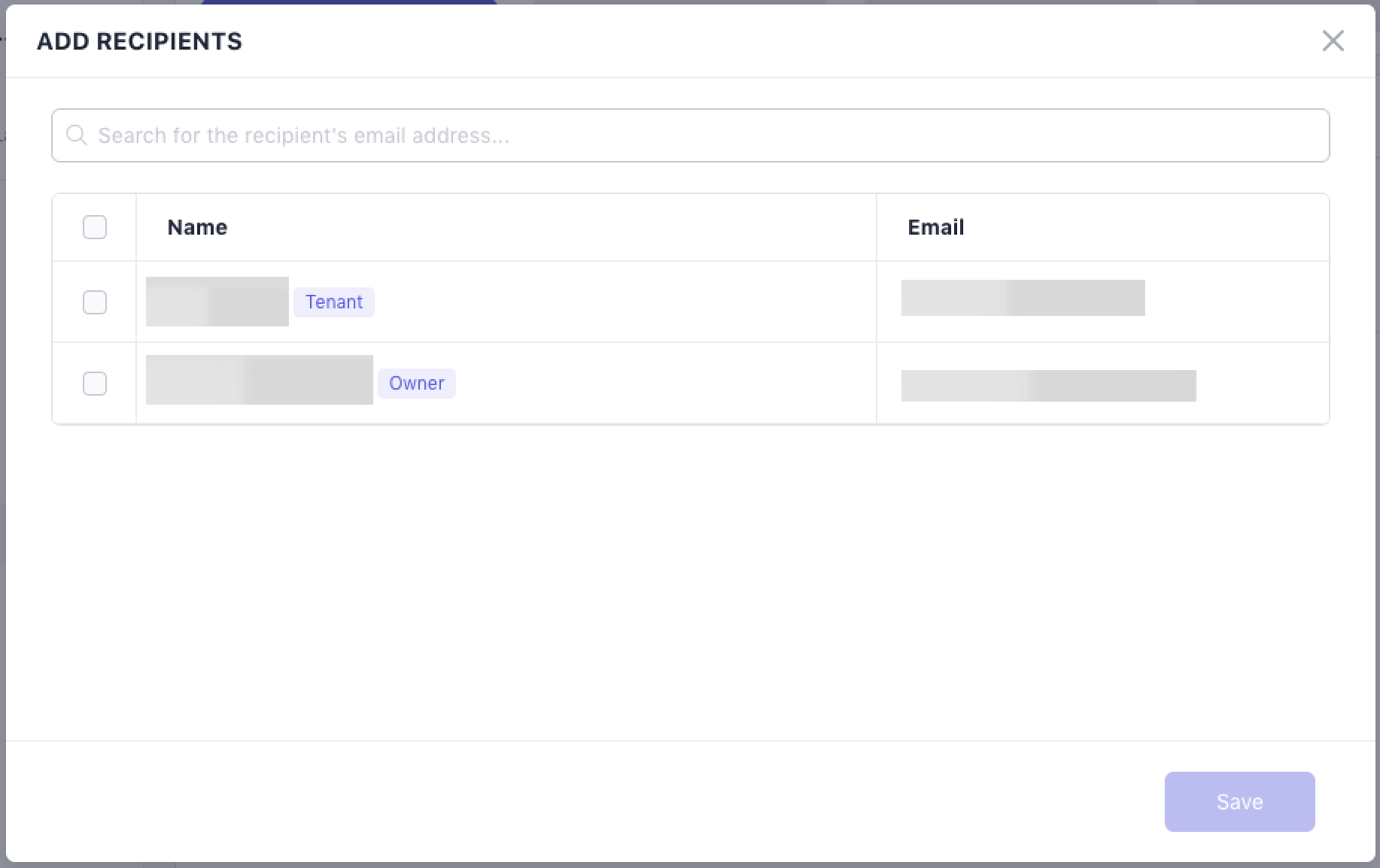Click empty space right of Tenant badge
This screenshot has width=1380, height=868.
(x=625, y=302)
